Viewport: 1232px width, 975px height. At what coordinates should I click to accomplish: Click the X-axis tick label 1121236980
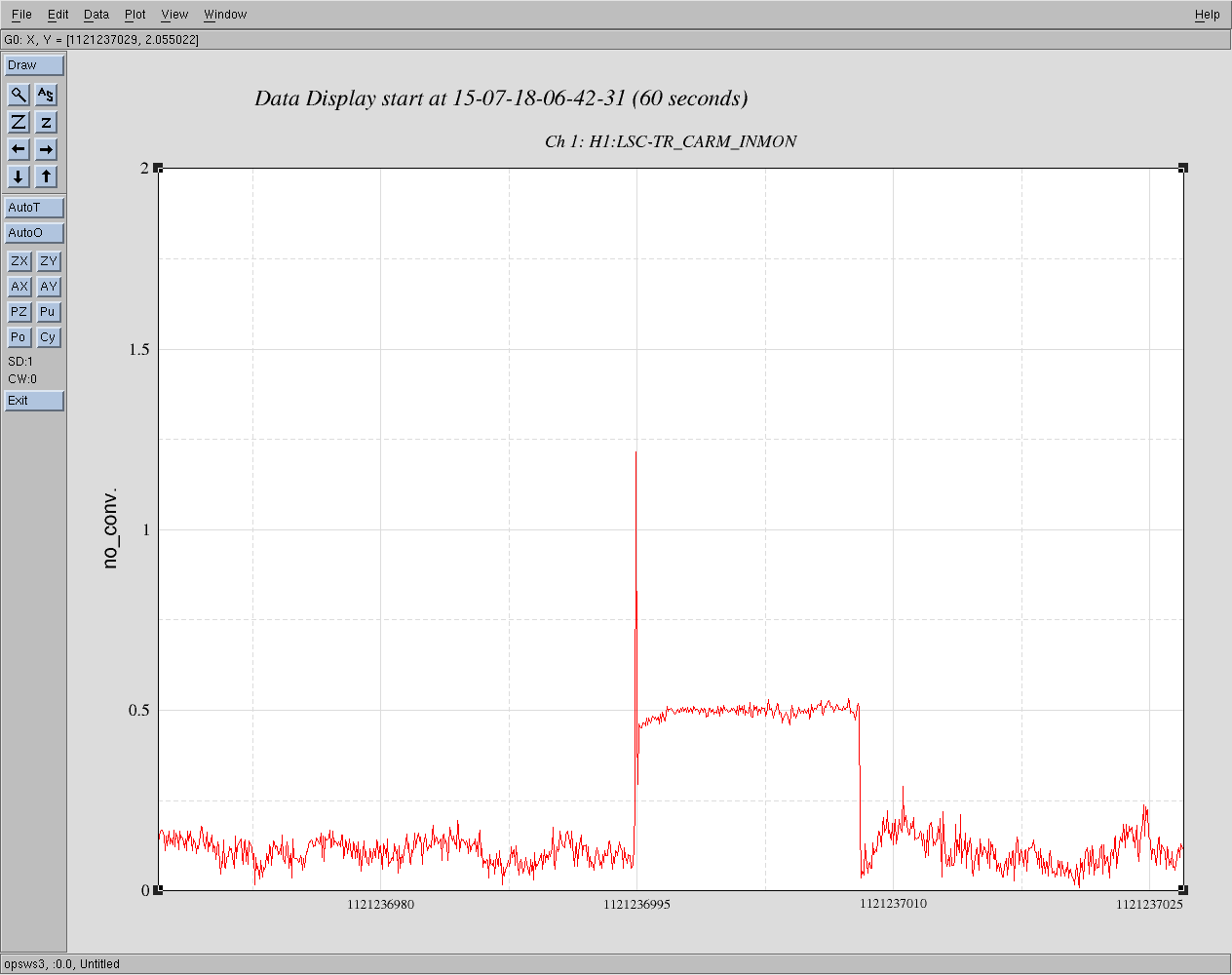380,905
